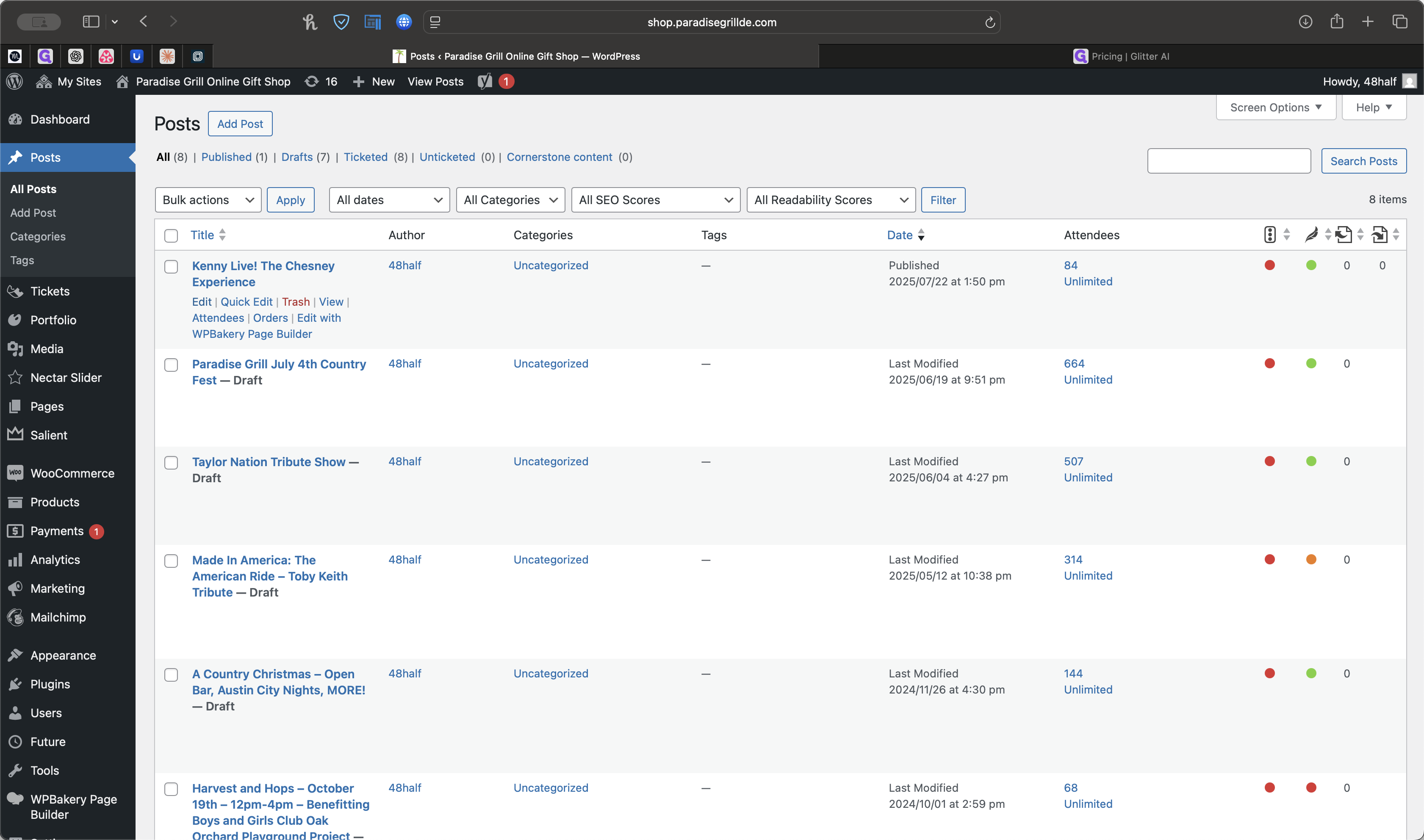Open the Bulk actions dropdown
This screenshot has width=1424, height=840.
[208, 200]
